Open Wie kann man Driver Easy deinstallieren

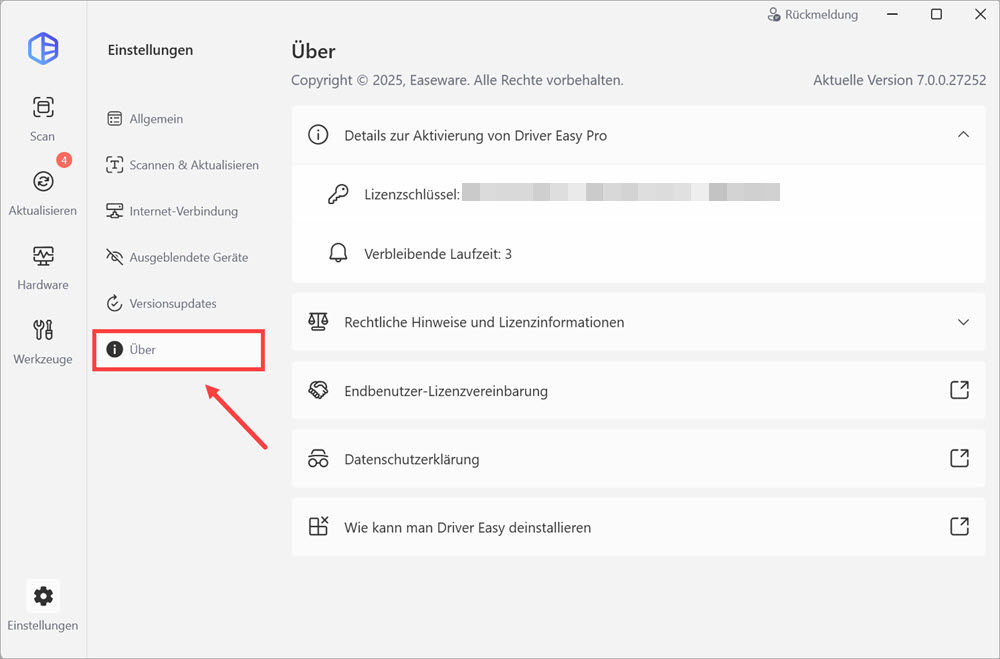pyautogui.click(x=467, y=528)
